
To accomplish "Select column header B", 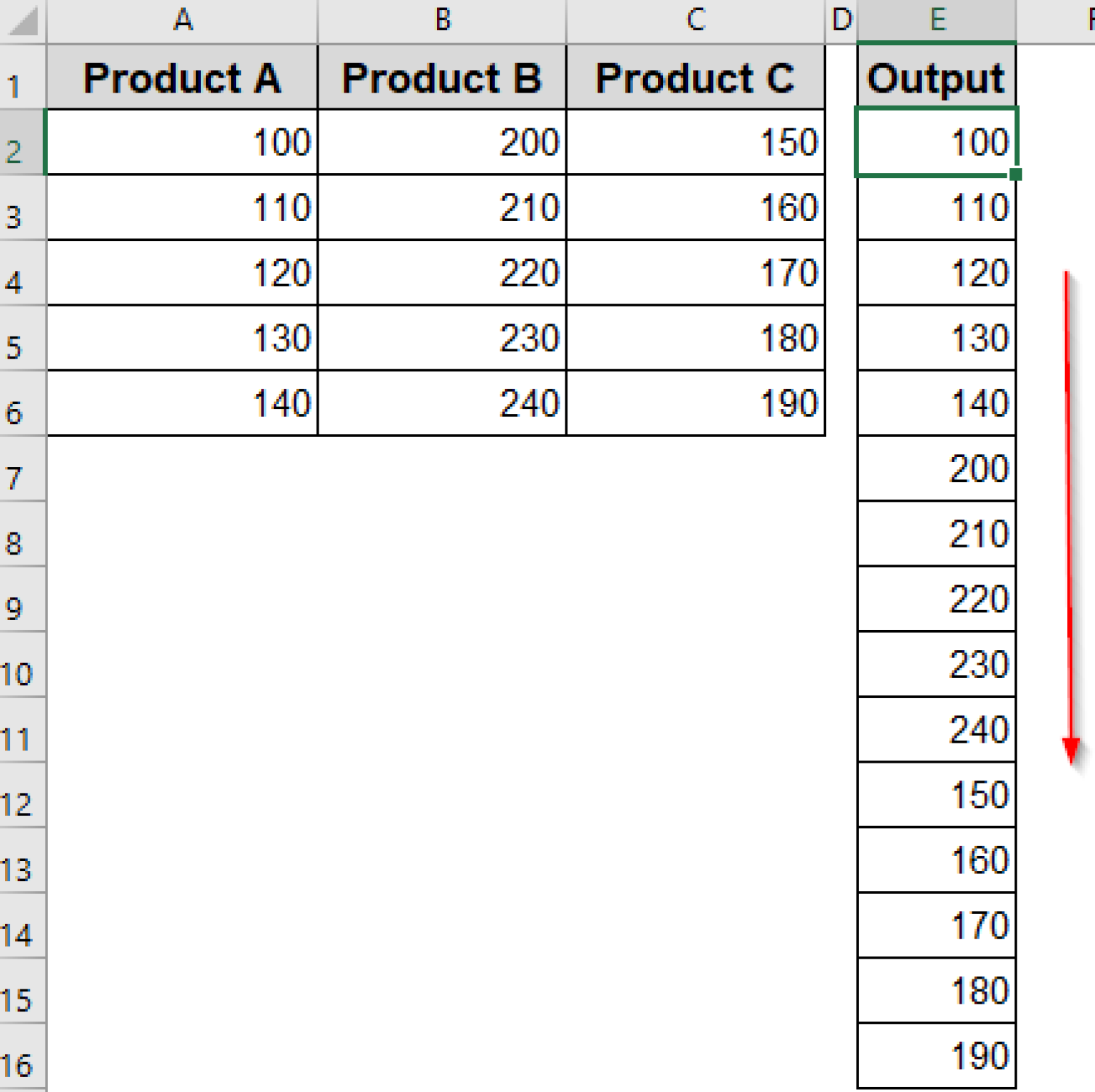I will [442, 19].
